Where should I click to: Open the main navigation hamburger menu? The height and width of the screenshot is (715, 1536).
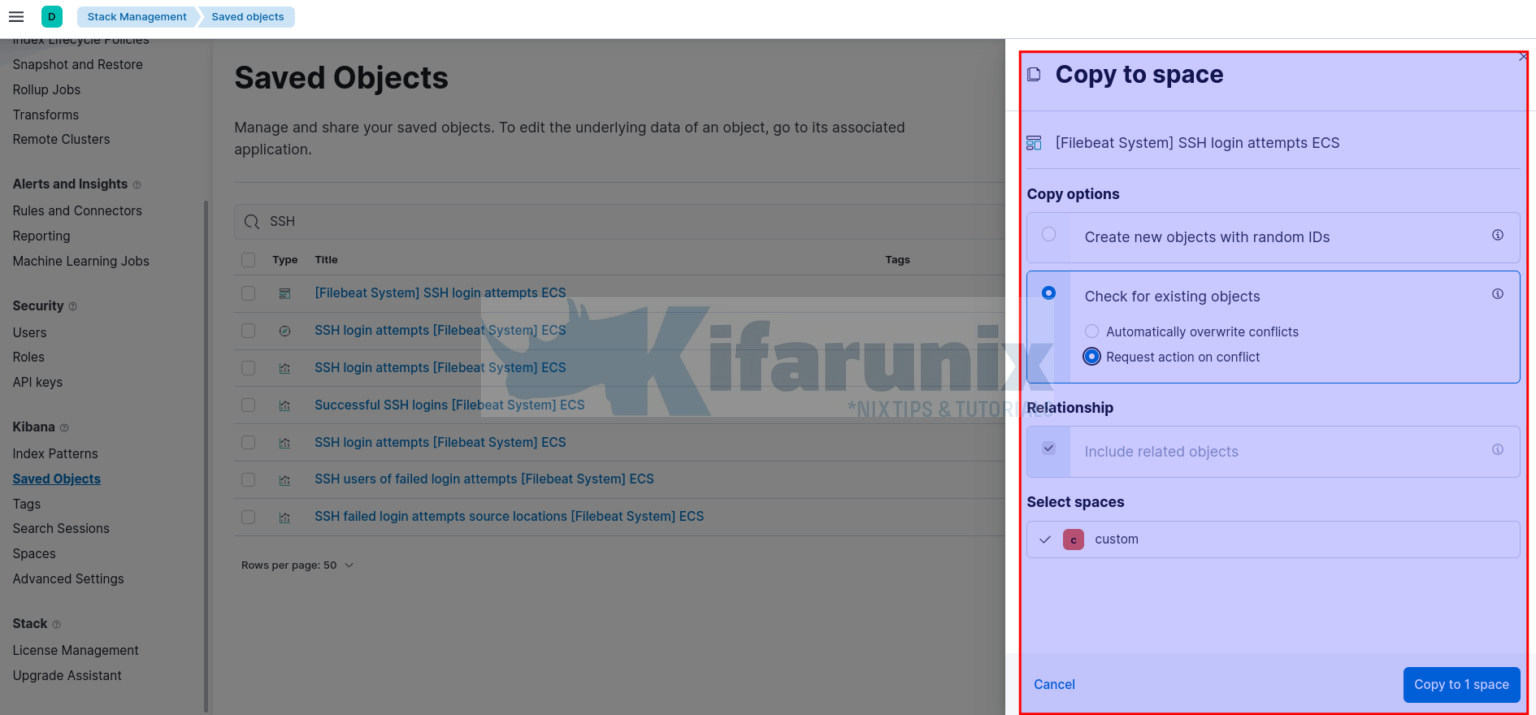15,16
